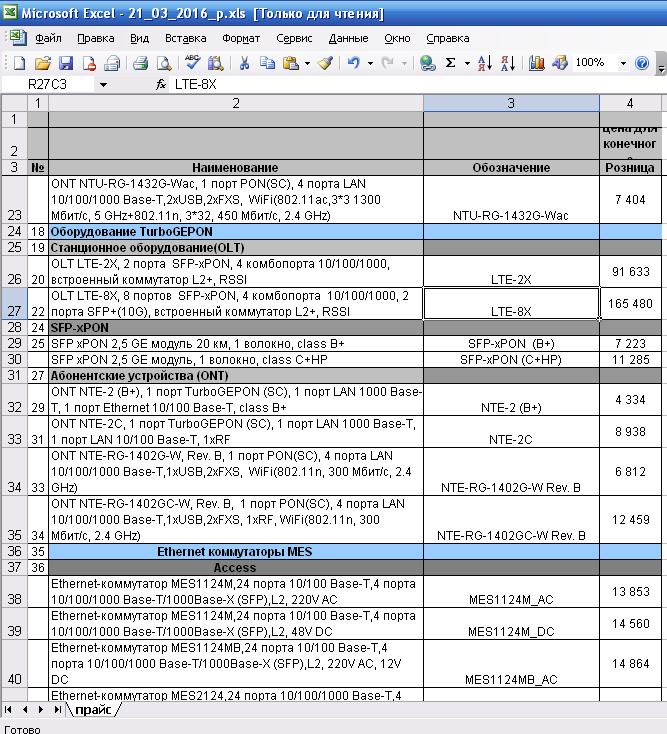Click the Redo arrow icon
The width and height of the screenshot is (667, 734).
[388, 63]
